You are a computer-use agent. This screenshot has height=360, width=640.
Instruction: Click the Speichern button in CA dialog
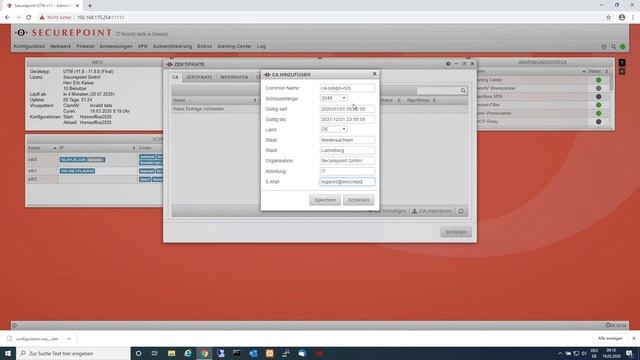tap(325, 200)
